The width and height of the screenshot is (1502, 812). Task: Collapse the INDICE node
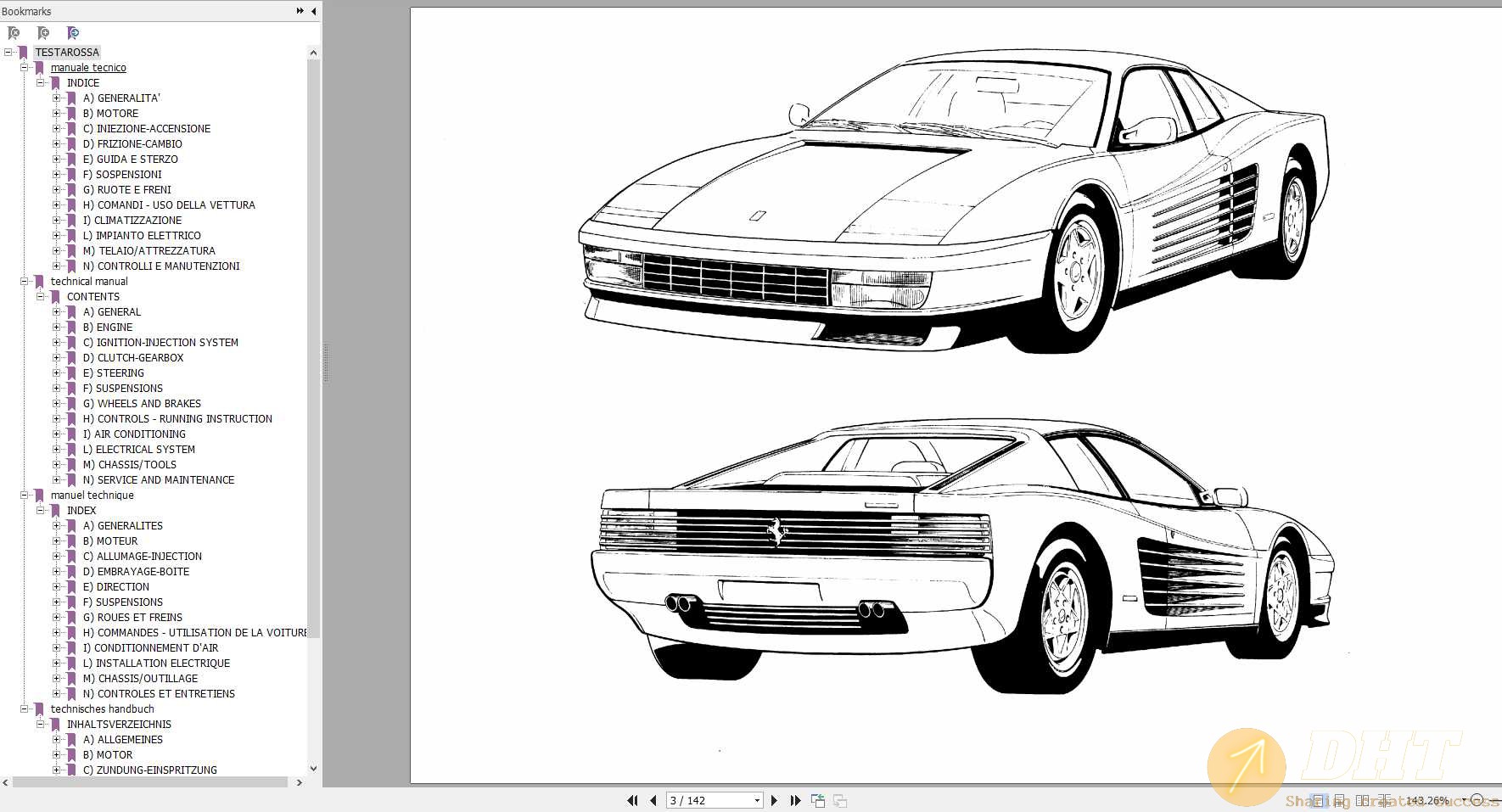(x=41, y=82)
